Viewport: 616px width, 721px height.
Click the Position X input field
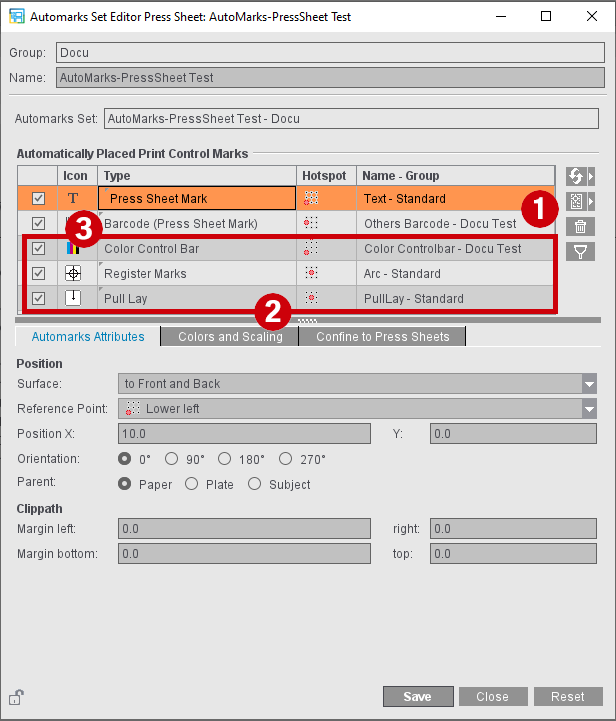point(249,434)
